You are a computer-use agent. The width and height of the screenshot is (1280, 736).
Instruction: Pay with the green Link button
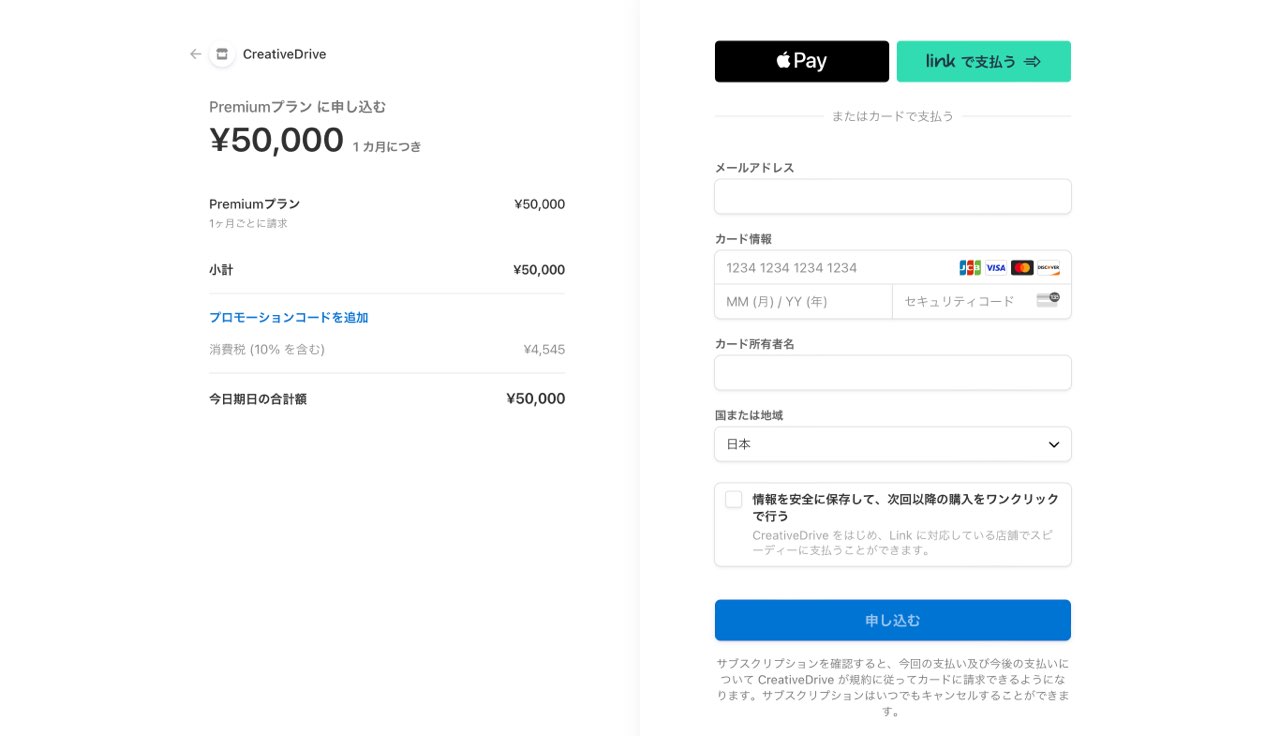(x=983, y=61)
